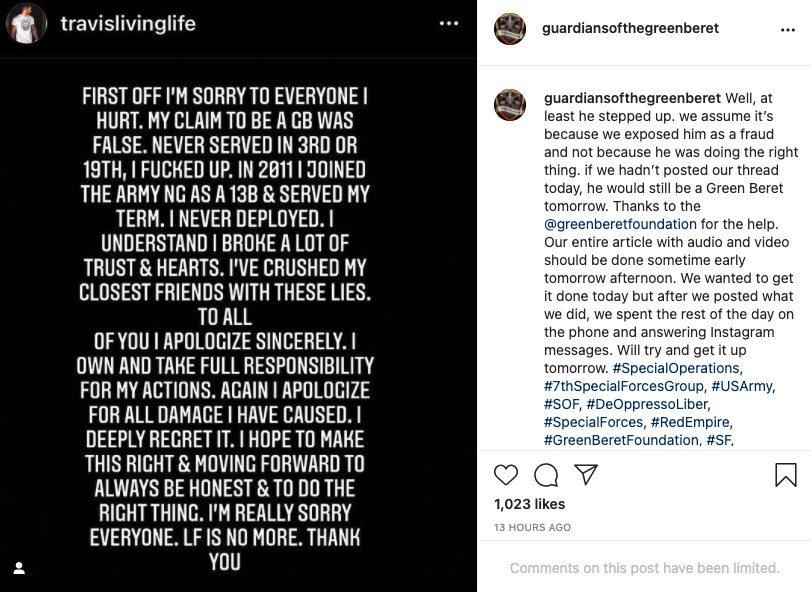Screen dimensions: 811x592
Task: Follow the @greenberetfoundation mention
Action: (x=620, y=224)
